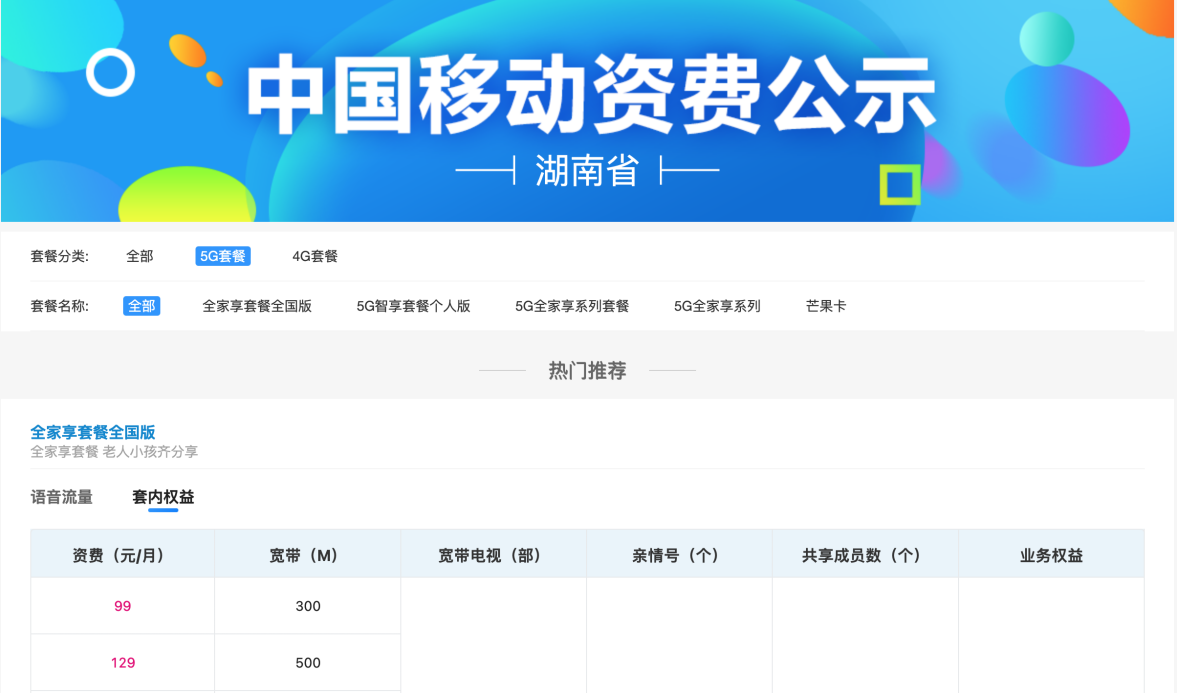This screenshot has width=1177, height=693.
Task: Choose 全部 in the 套餐名称 filter row
Action: pyautogui.click(x=142, y=304)
